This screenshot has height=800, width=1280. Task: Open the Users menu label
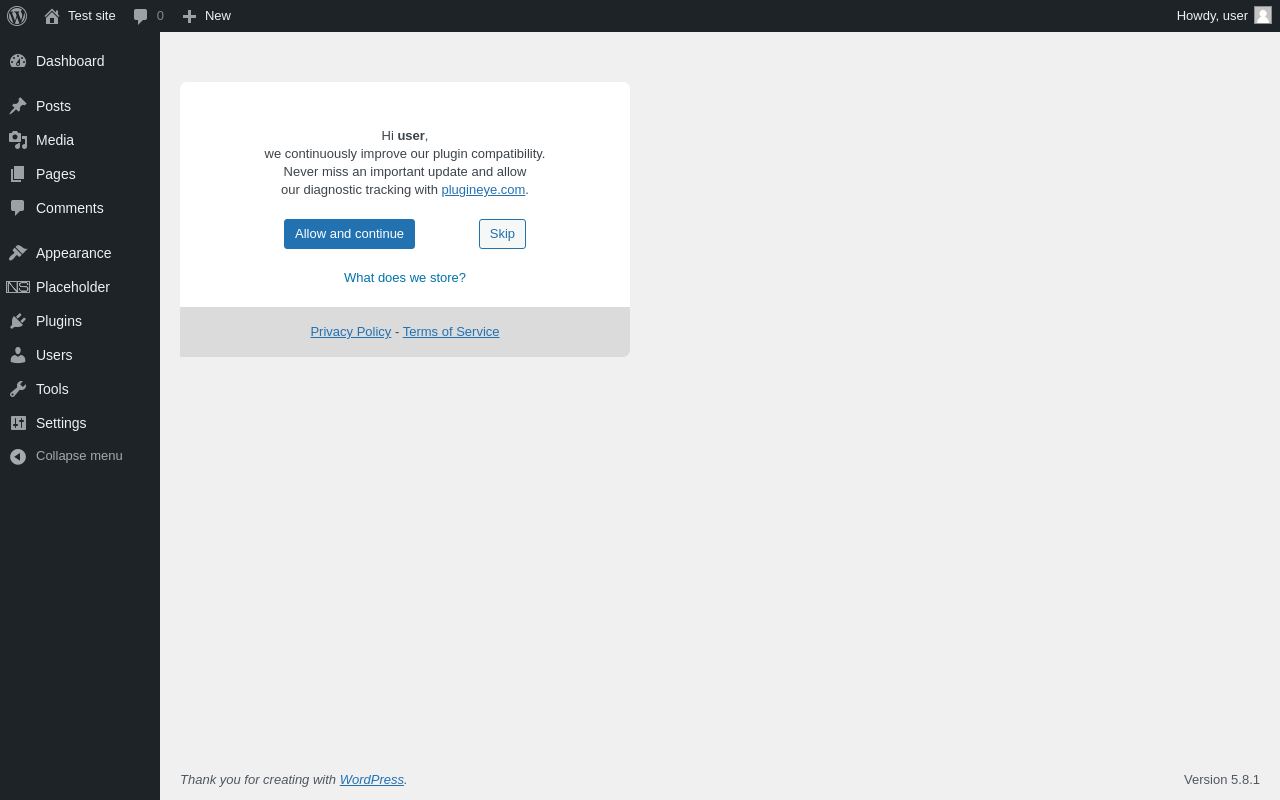coord(54,355)
